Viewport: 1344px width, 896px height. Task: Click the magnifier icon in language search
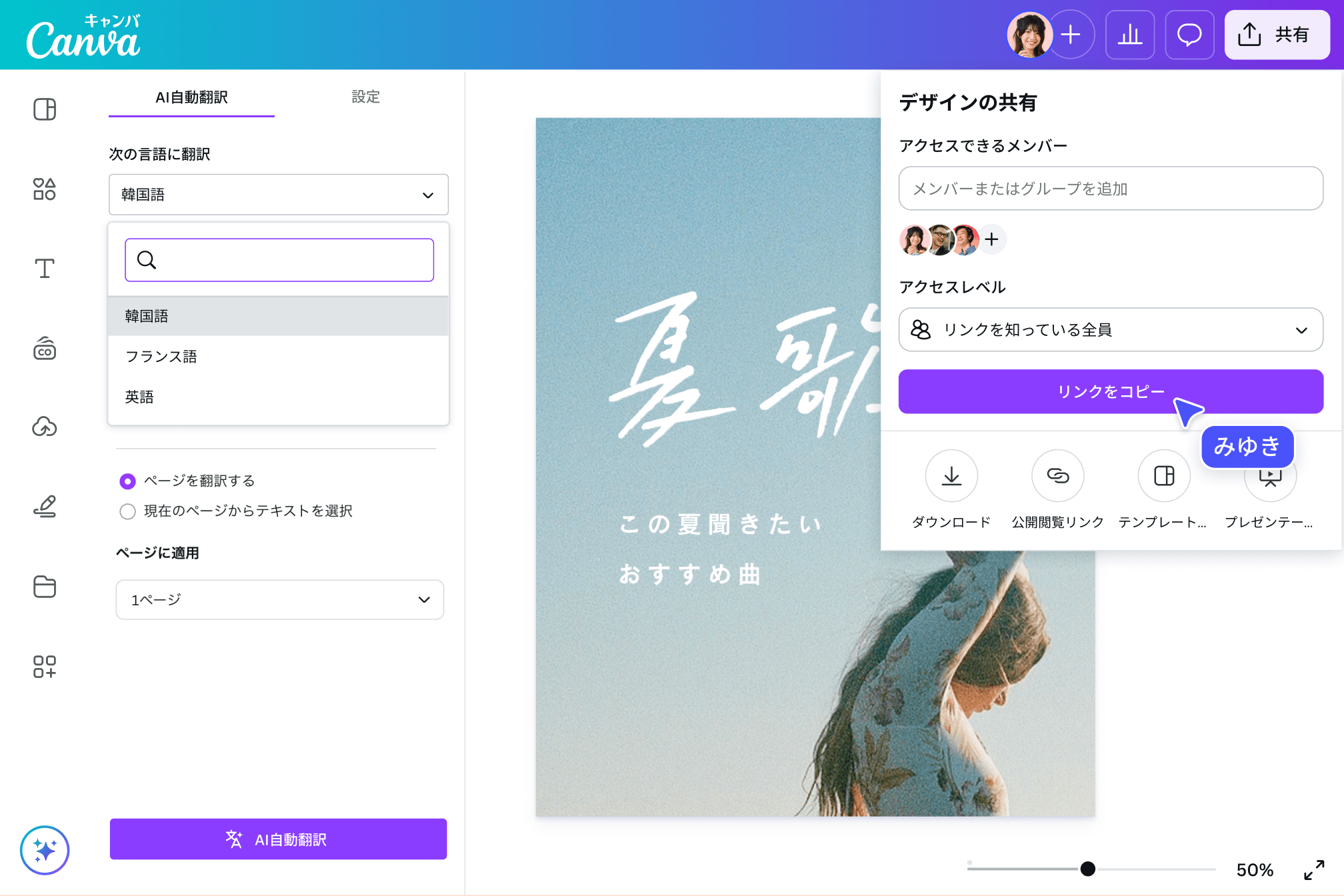pyautogui.click(x=147, y=260)
